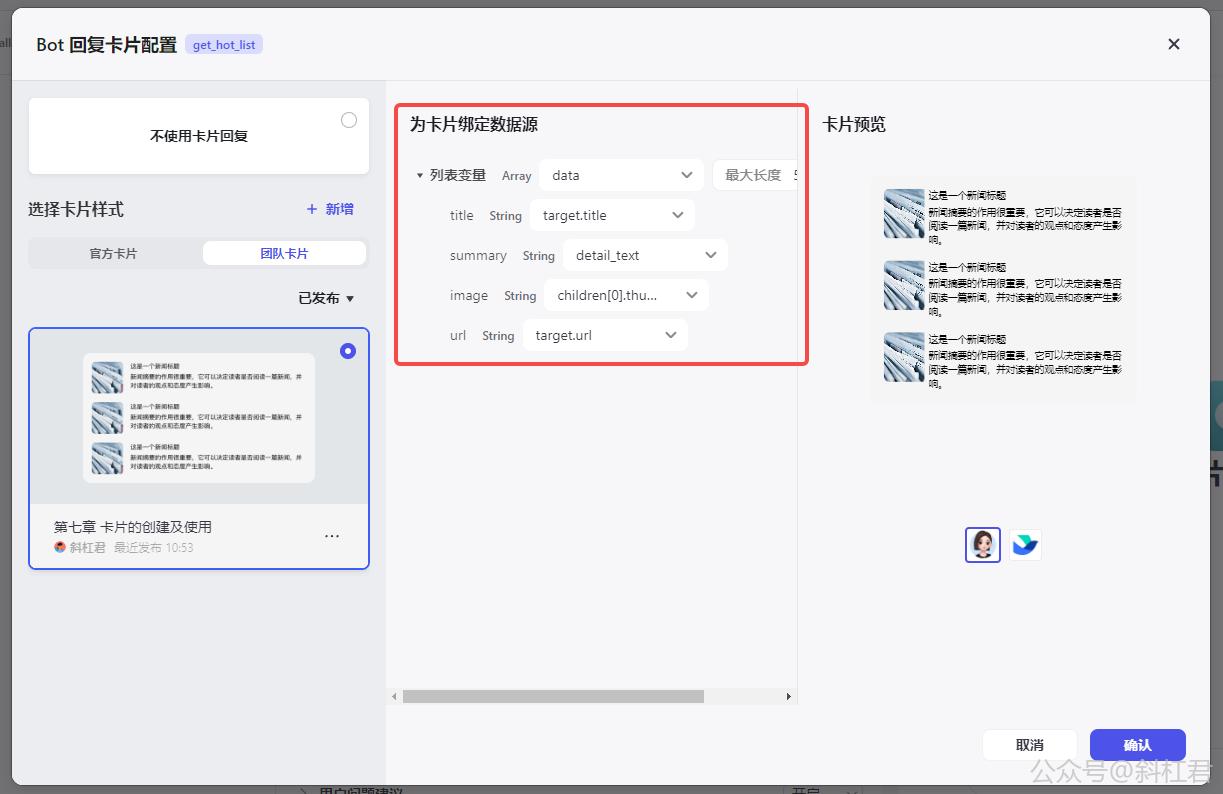Select the blue bird logo preview icon

(x=1025, y=545)
